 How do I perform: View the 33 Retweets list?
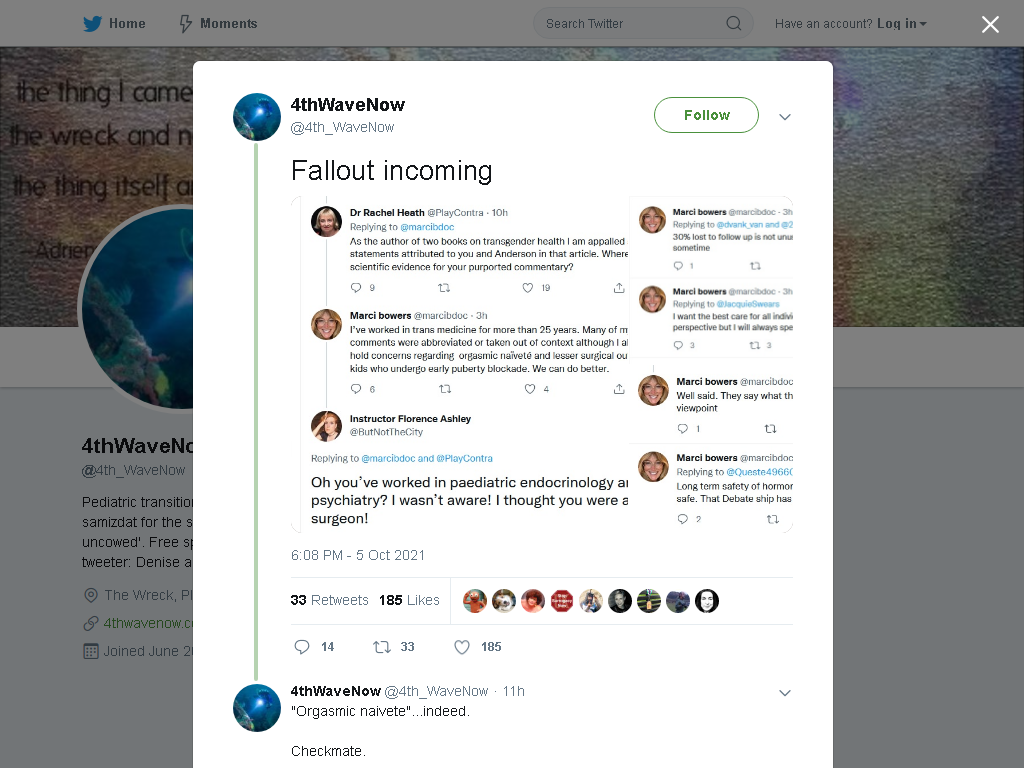[329, 600]
